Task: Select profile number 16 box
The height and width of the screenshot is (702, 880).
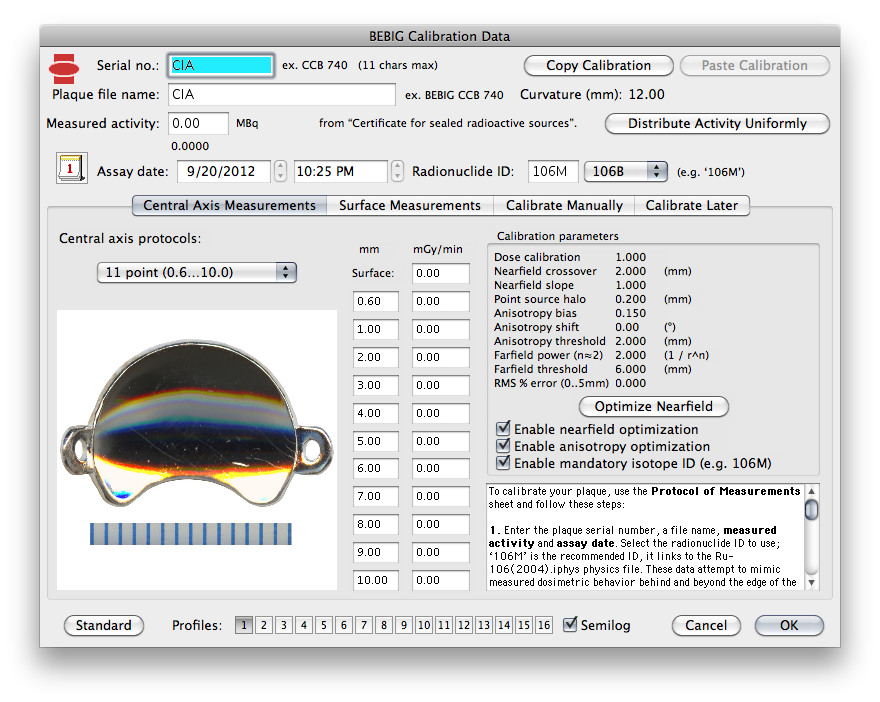Action: tap(544, 625)
